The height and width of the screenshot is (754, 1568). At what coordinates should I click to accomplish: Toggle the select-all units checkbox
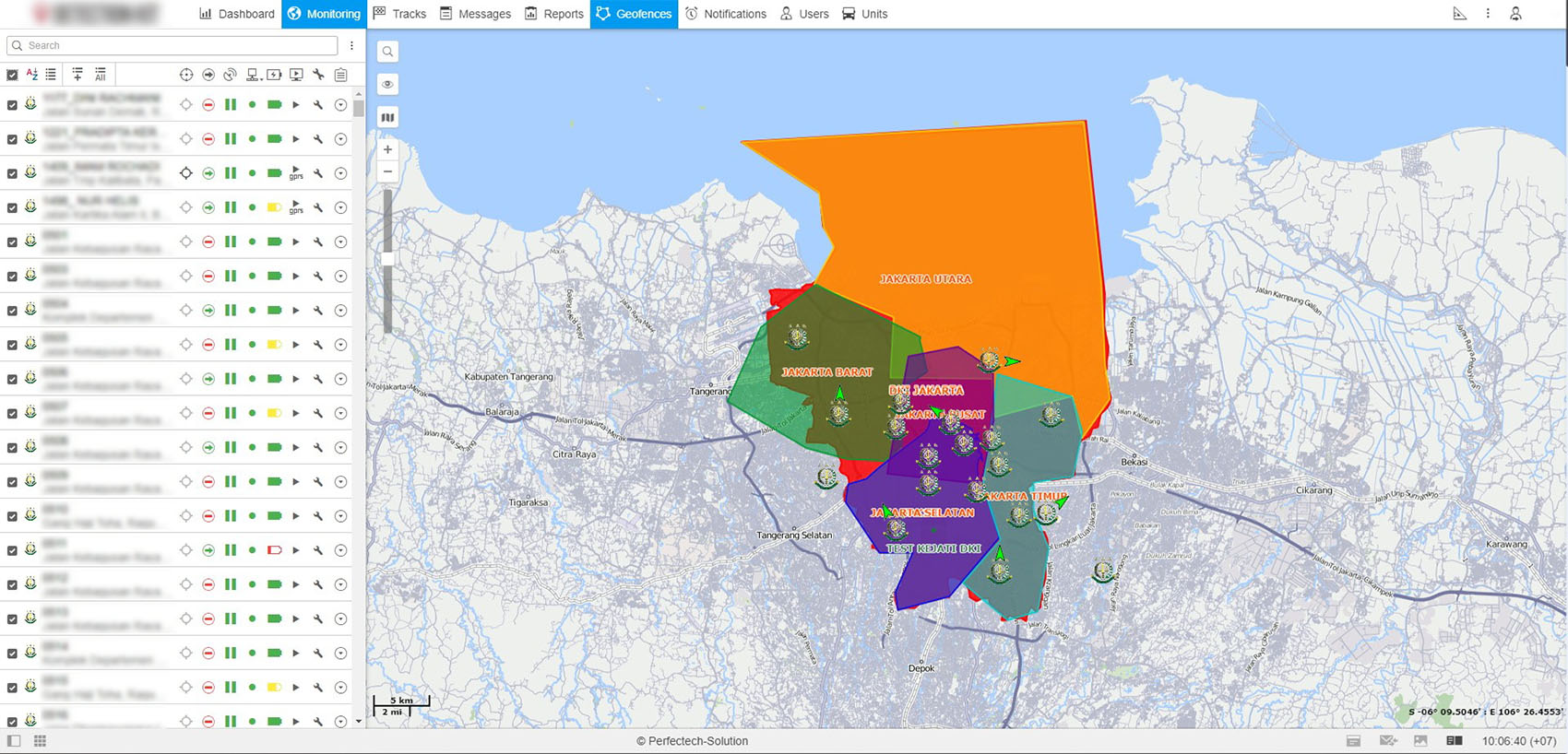[x=12, y=75]
